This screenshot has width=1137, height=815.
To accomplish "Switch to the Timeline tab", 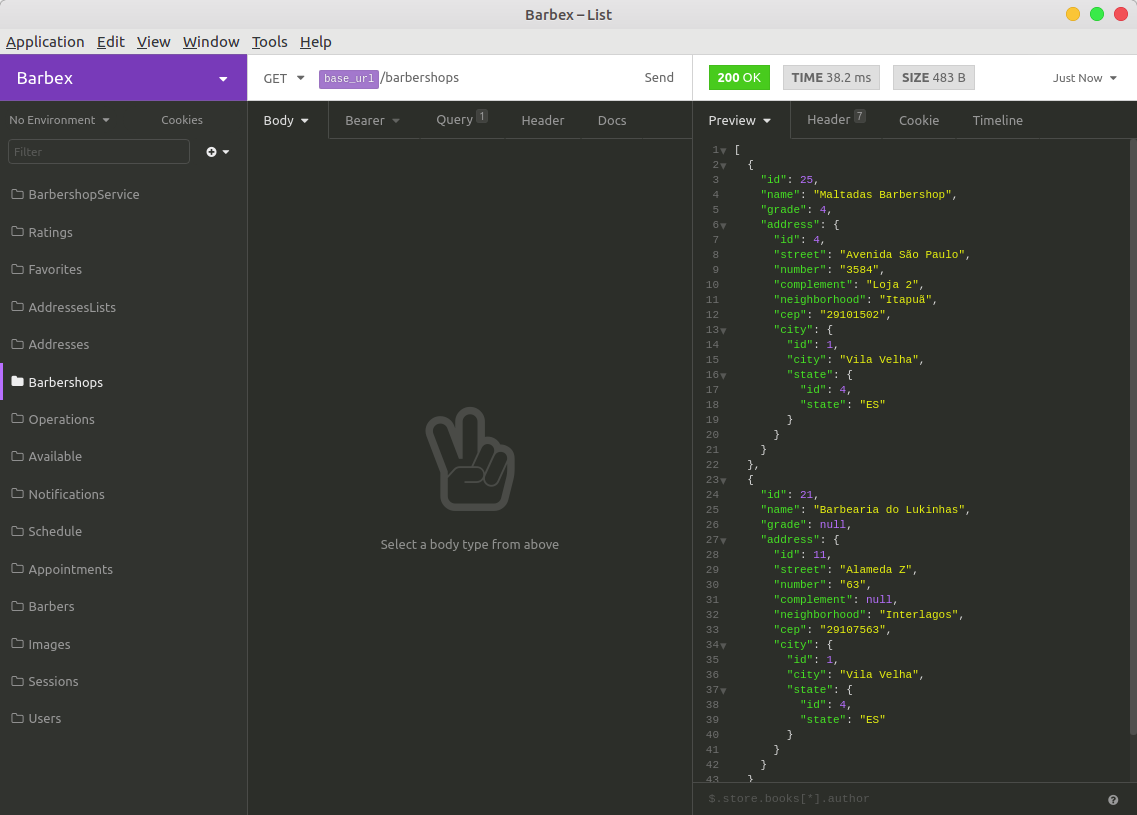I will 997,120.
